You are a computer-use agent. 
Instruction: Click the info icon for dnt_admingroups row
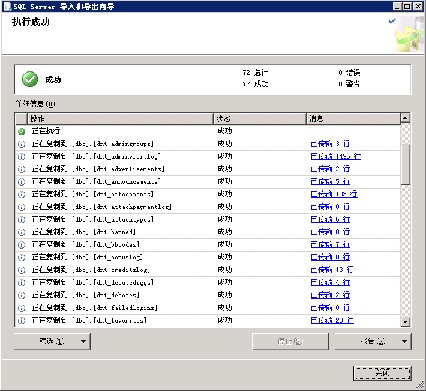pyautogui.click(x=22, y=144)
